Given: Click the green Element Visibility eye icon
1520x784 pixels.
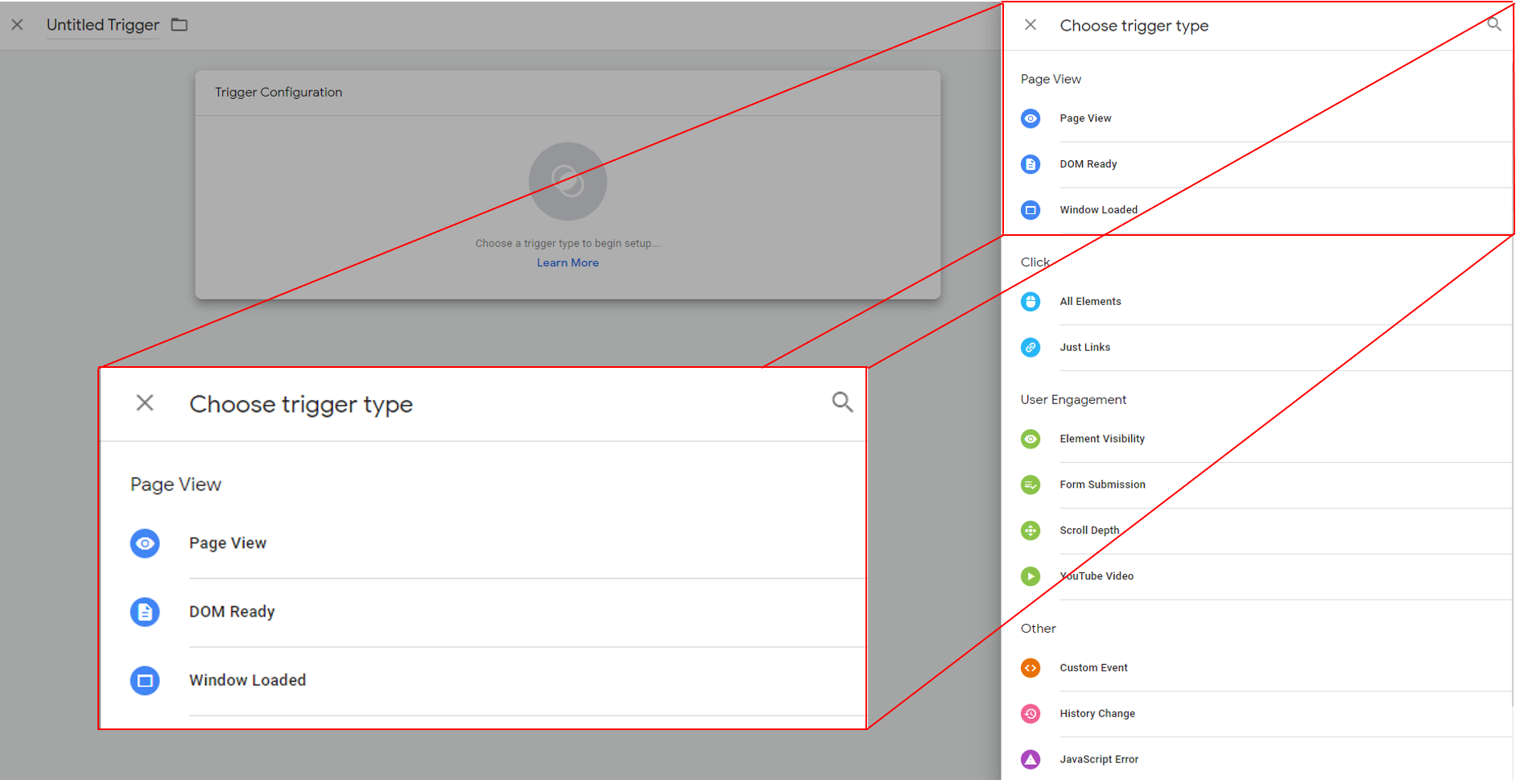Looking at the screenshot, I should click(1030, 439).
